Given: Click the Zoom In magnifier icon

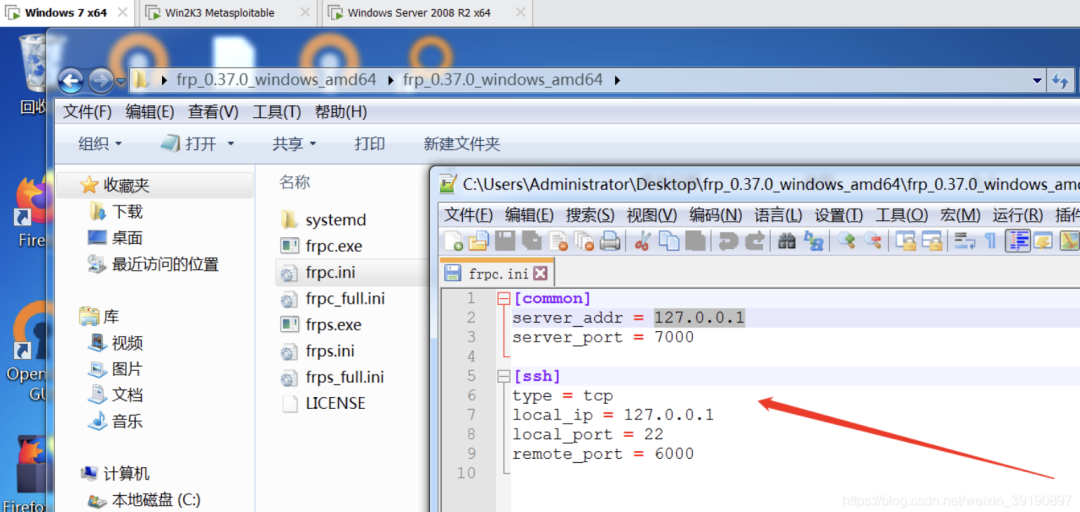Looking at the screenshot, I should pos(846,240).
